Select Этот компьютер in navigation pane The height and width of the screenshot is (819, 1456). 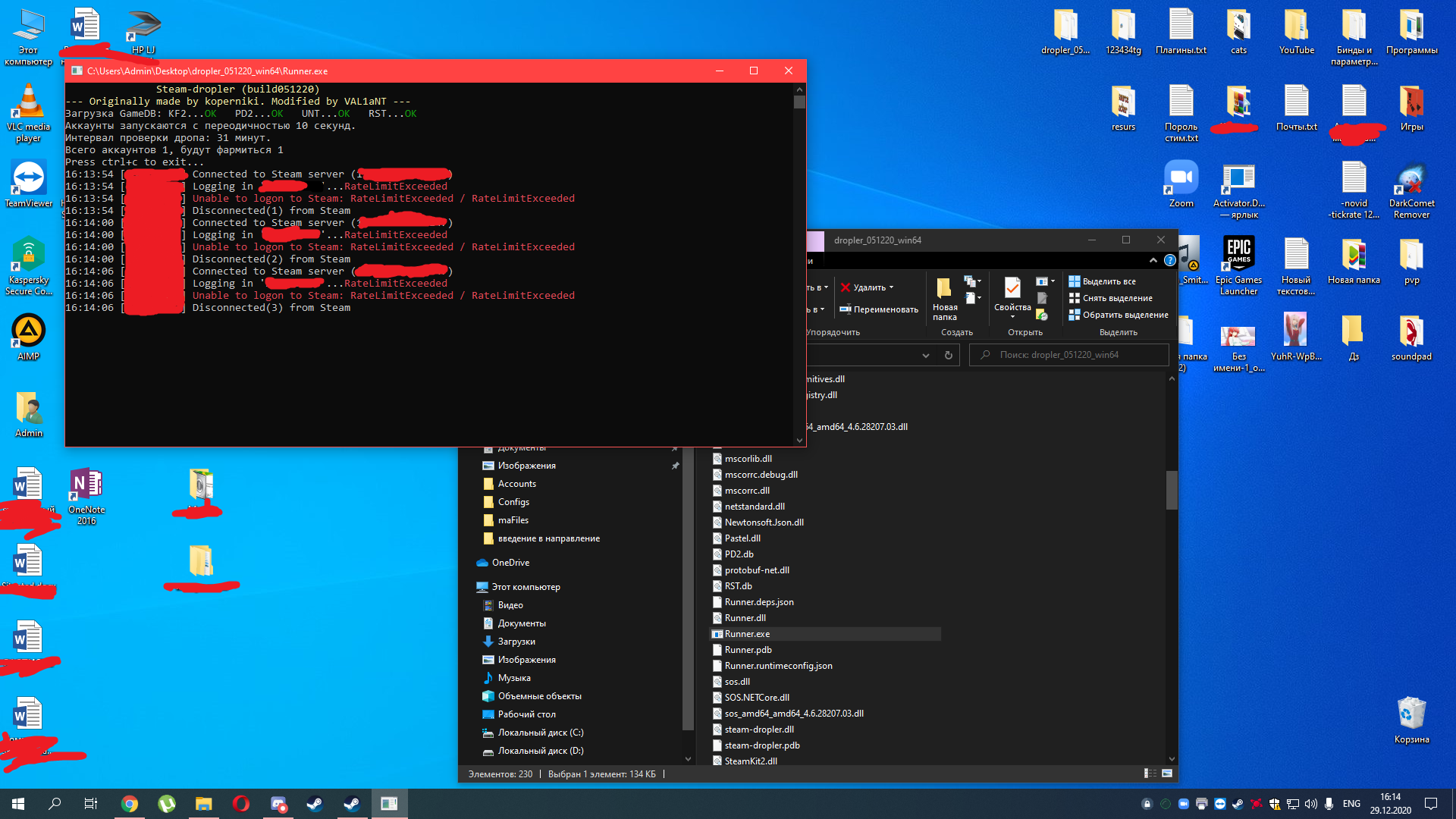click(518, 587)
